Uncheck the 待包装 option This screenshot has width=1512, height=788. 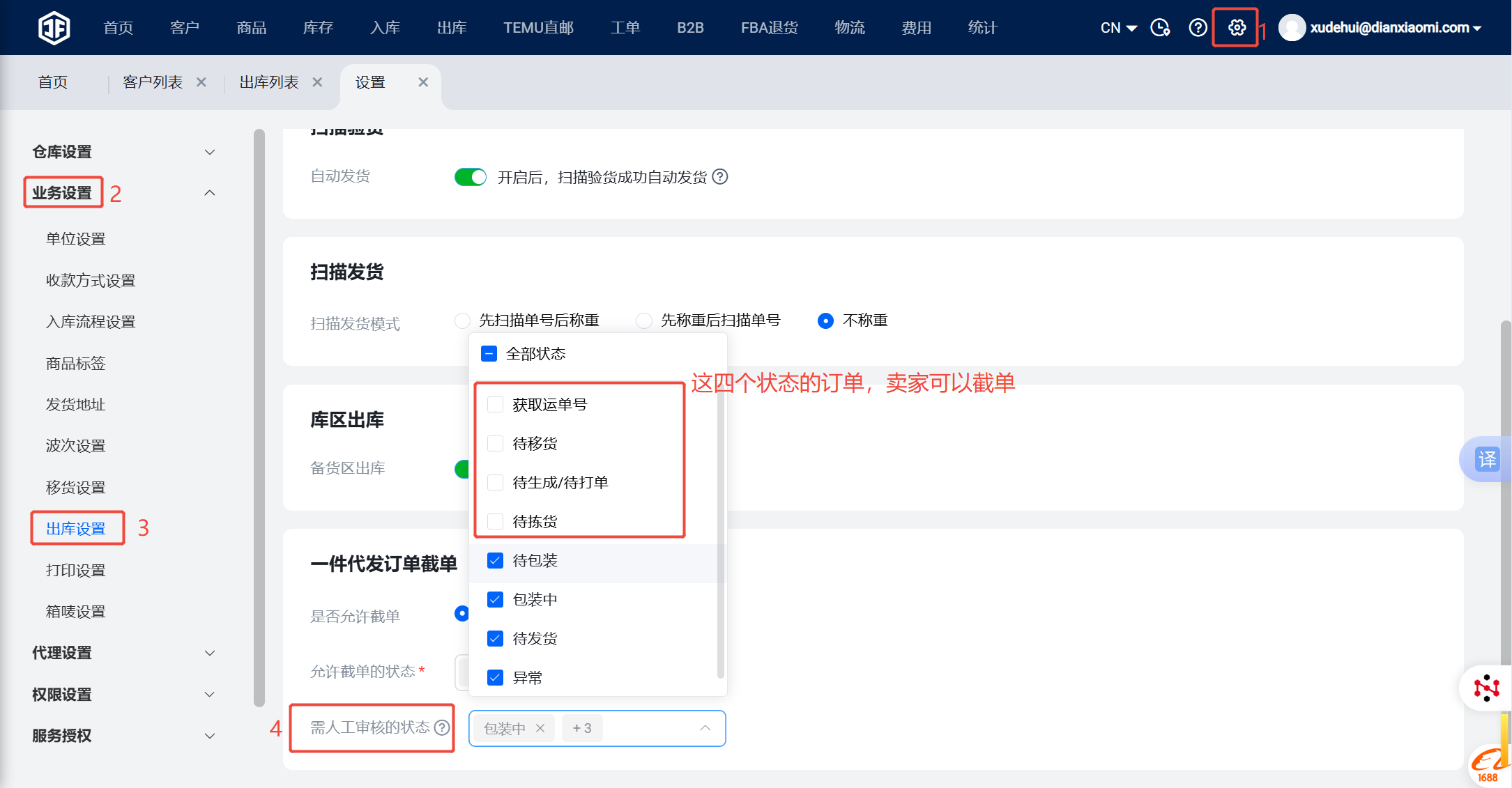(496, 561)
